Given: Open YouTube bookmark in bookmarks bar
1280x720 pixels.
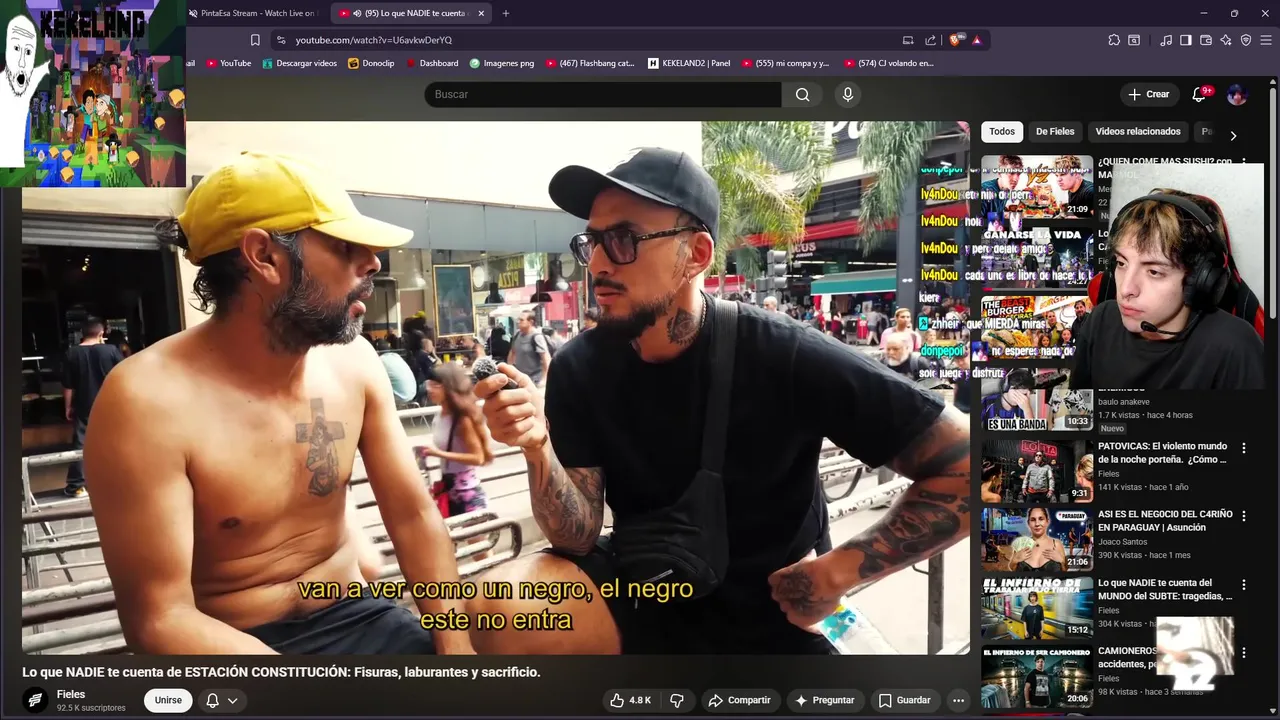Looking at the screenshot, I should point(229,63).
